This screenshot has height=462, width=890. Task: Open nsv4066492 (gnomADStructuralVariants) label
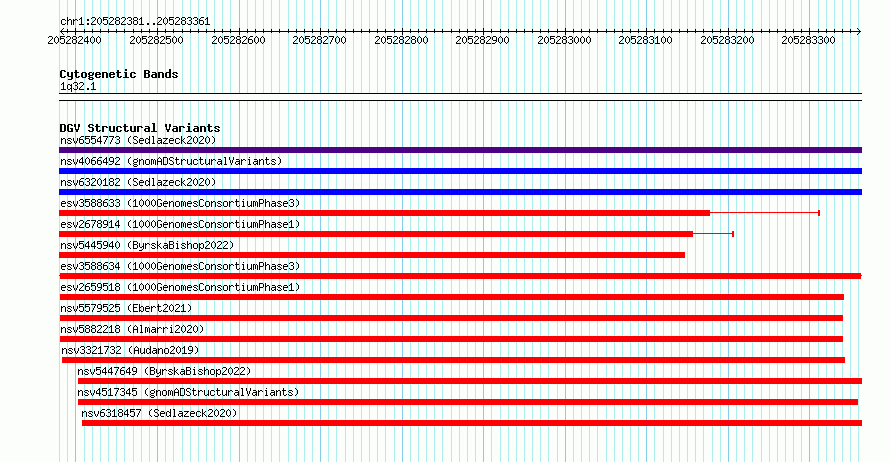[x=171, y=161]
